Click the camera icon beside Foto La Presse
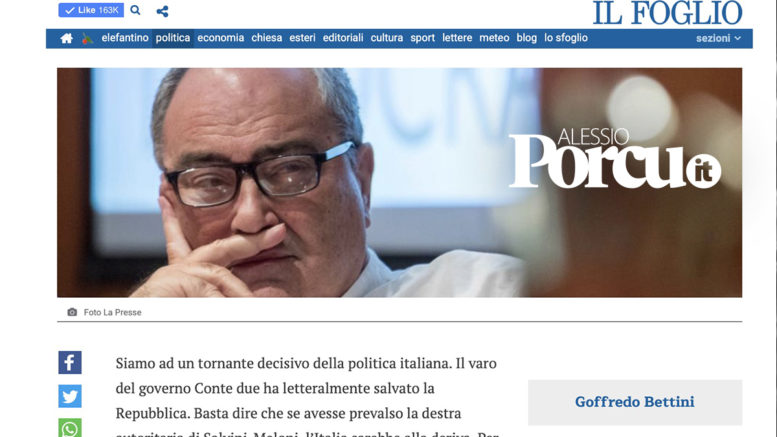Image resolution: width=777 pixels, height=437 pixels. point(72,312)
